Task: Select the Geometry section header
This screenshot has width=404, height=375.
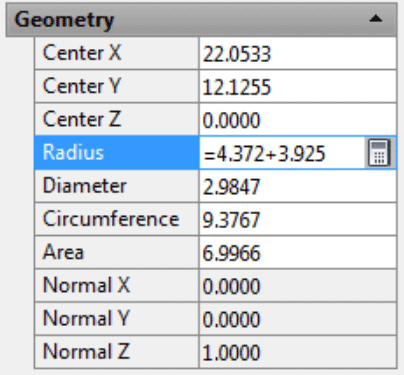Action: [201, 20]
